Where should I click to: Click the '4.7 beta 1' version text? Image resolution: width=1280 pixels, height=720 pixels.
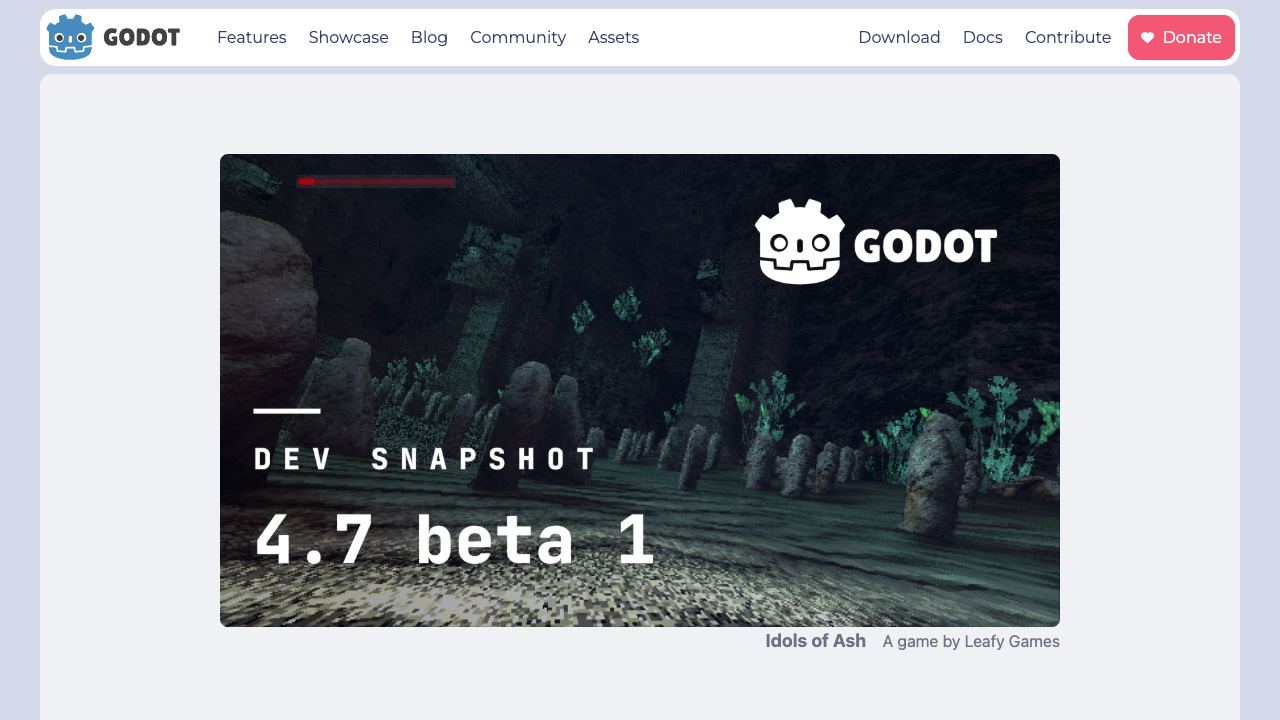pyautogui.click(x=455, y=540)
